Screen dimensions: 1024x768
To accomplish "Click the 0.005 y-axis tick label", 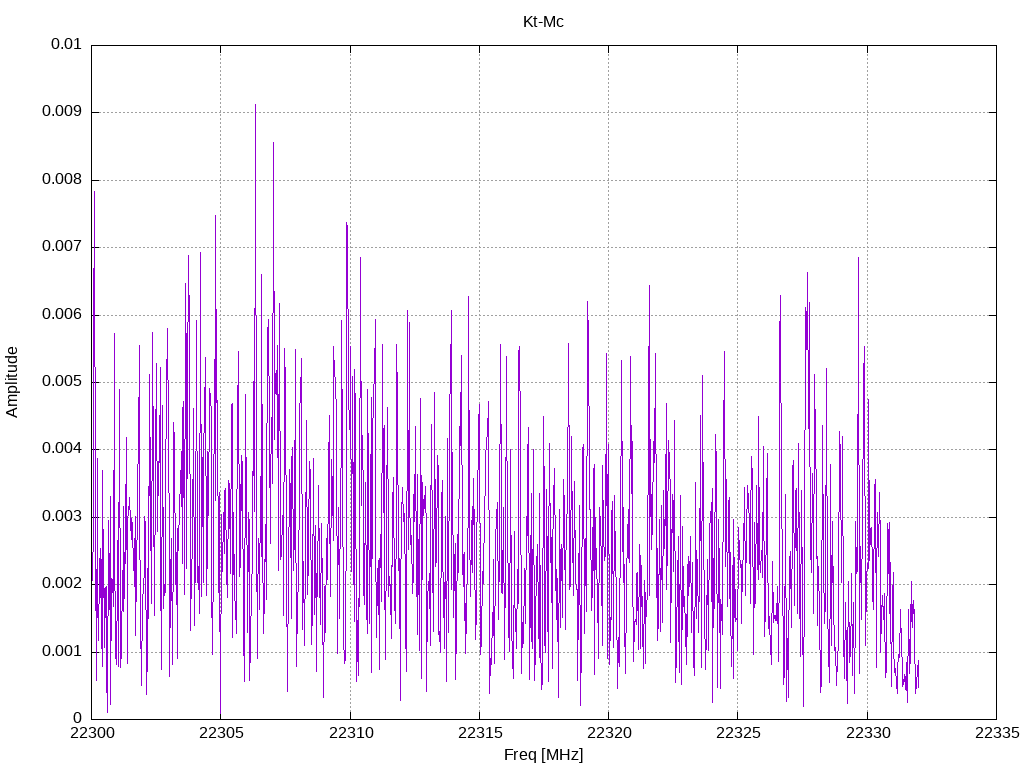I will [62, 381].
